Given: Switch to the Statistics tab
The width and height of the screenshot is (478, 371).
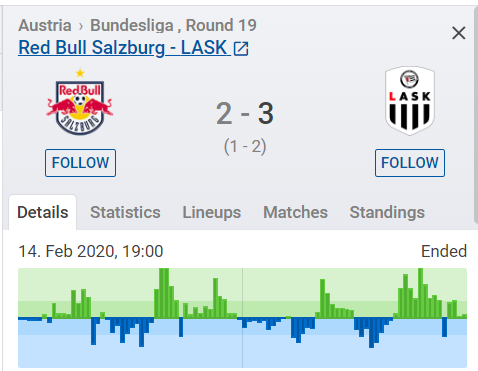Looking at the screenshot, I should click(125, 212).
